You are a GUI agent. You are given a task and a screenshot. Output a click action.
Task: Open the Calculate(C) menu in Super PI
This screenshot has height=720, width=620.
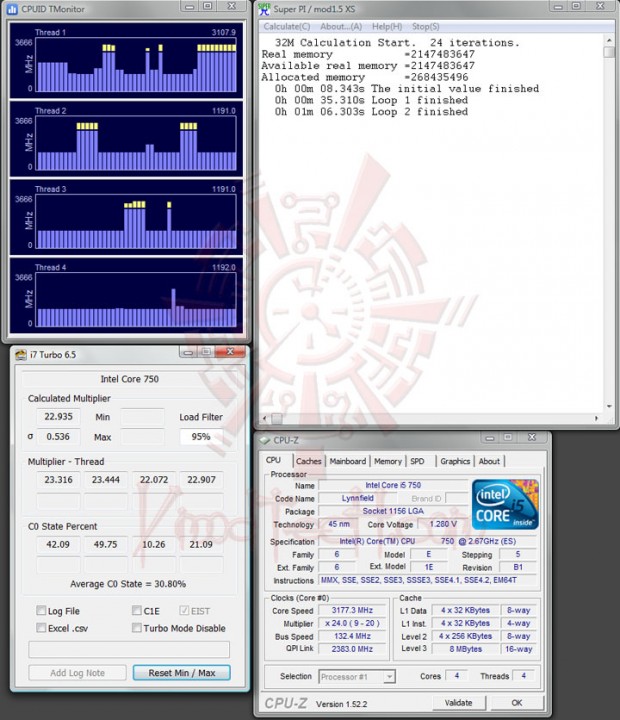coord(287,27)
